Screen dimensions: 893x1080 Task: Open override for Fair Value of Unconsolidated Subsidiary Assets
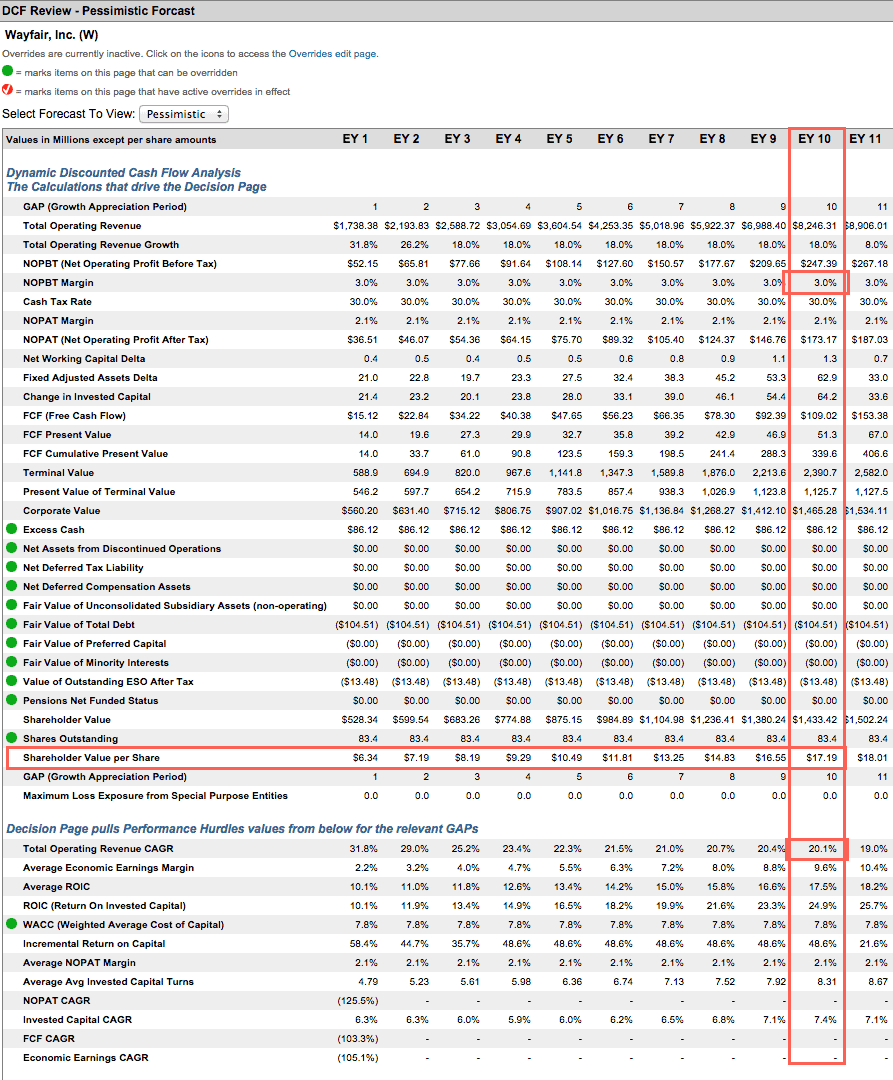(12, 605)
